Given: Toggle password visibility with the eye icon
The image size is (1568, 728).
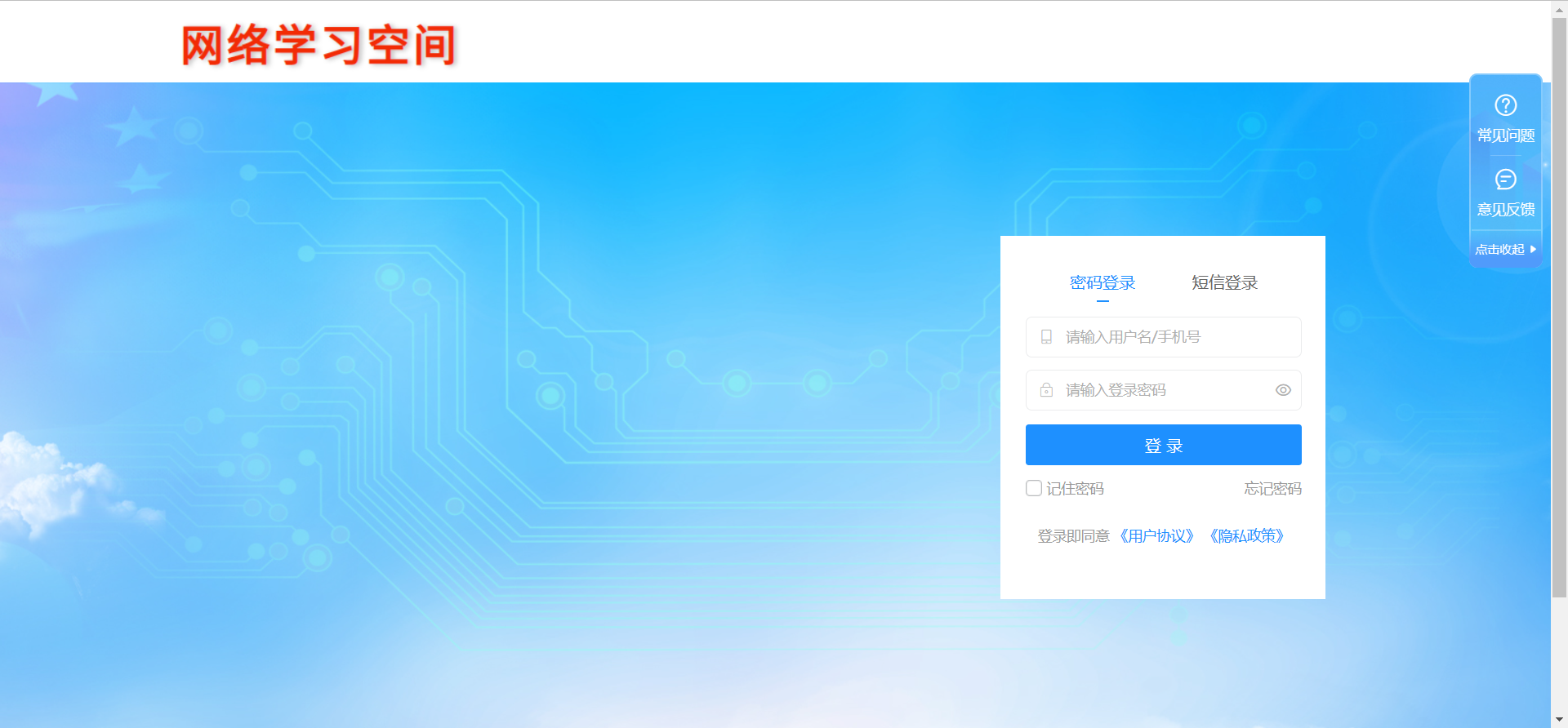Looking at the screenshot, I should point(1283,390).
